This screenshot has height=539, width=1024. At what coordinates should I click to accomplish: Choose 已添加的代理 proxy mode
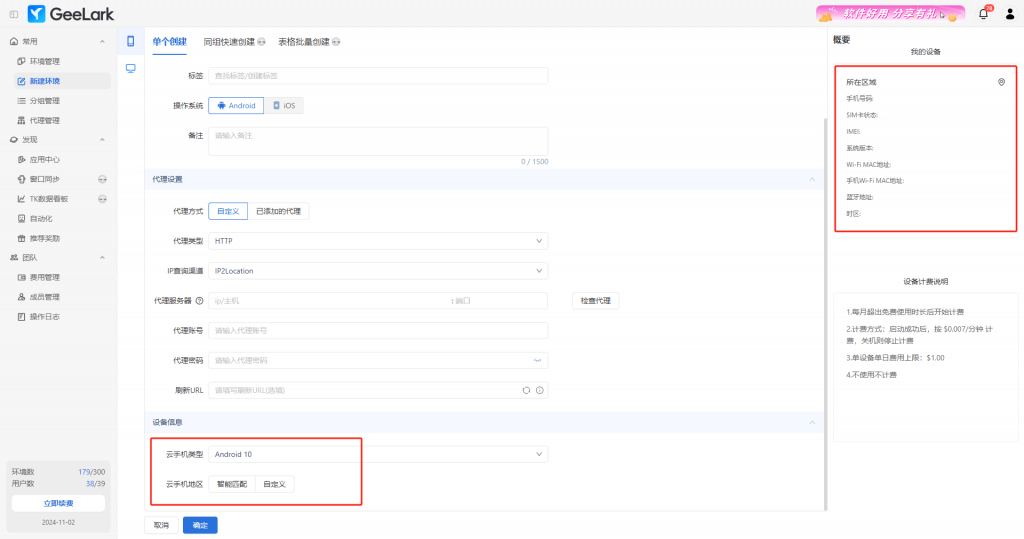pos(279,211)
